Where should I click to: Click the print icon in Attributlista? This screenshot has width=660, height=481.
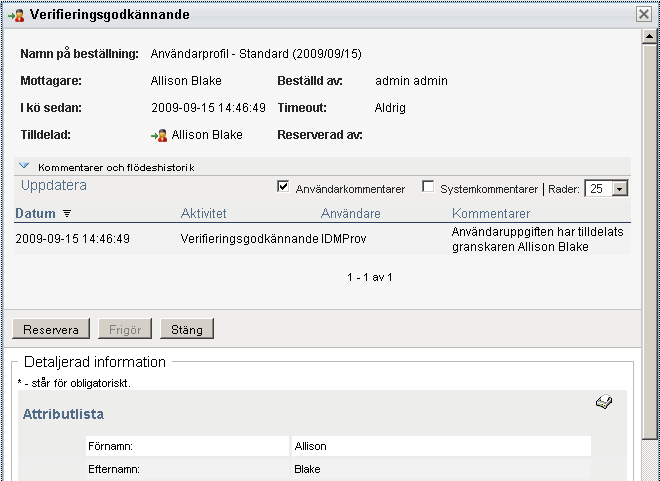point(604,402)
